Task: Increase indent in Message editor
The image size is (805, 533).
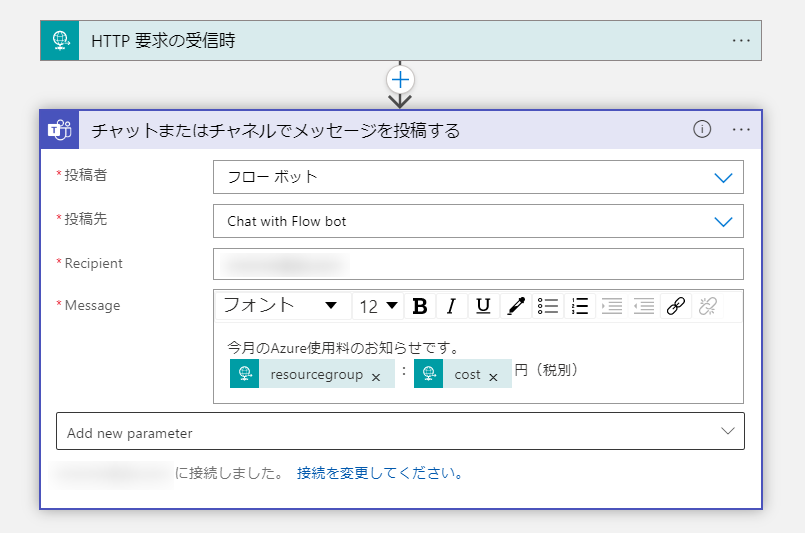Action: pyautogui.click(x=611, y=306)
